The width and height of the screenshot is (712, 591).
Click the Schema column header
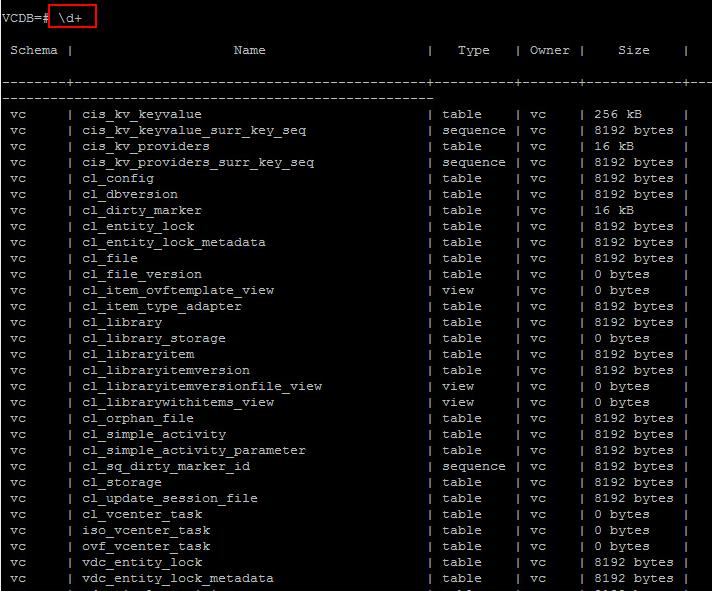[x=34, y=50]
